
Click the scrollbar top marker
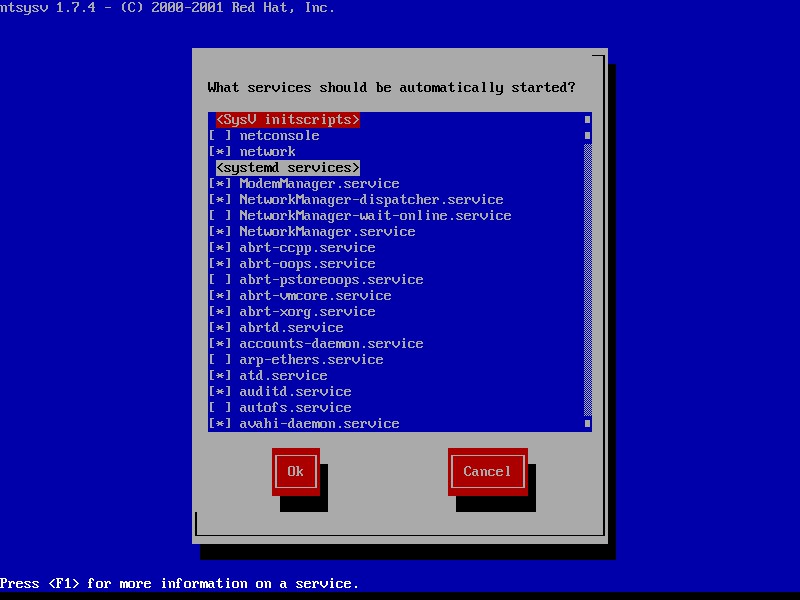click(588, 119)
